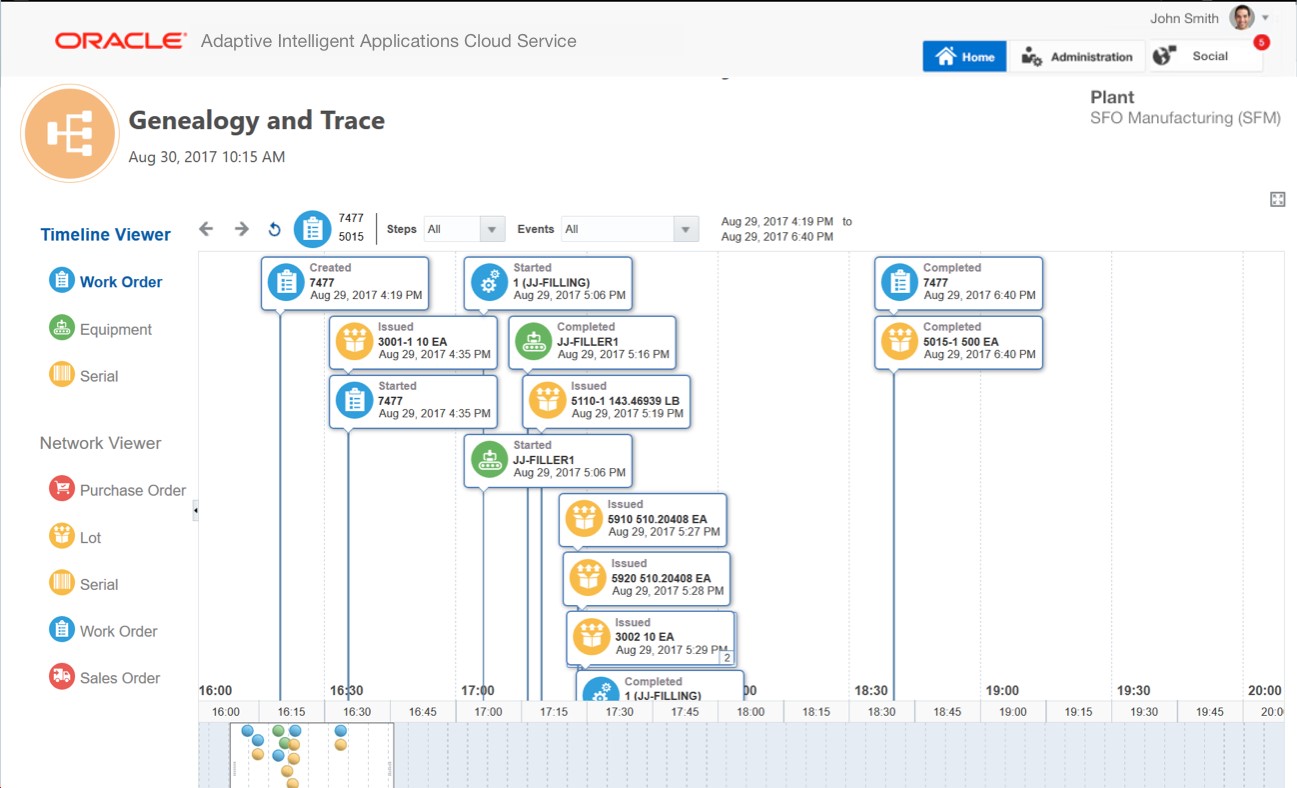The image size is (1297, 788).
Task: Collapse the left panel with the side arrow
Action: pos(195,510)
